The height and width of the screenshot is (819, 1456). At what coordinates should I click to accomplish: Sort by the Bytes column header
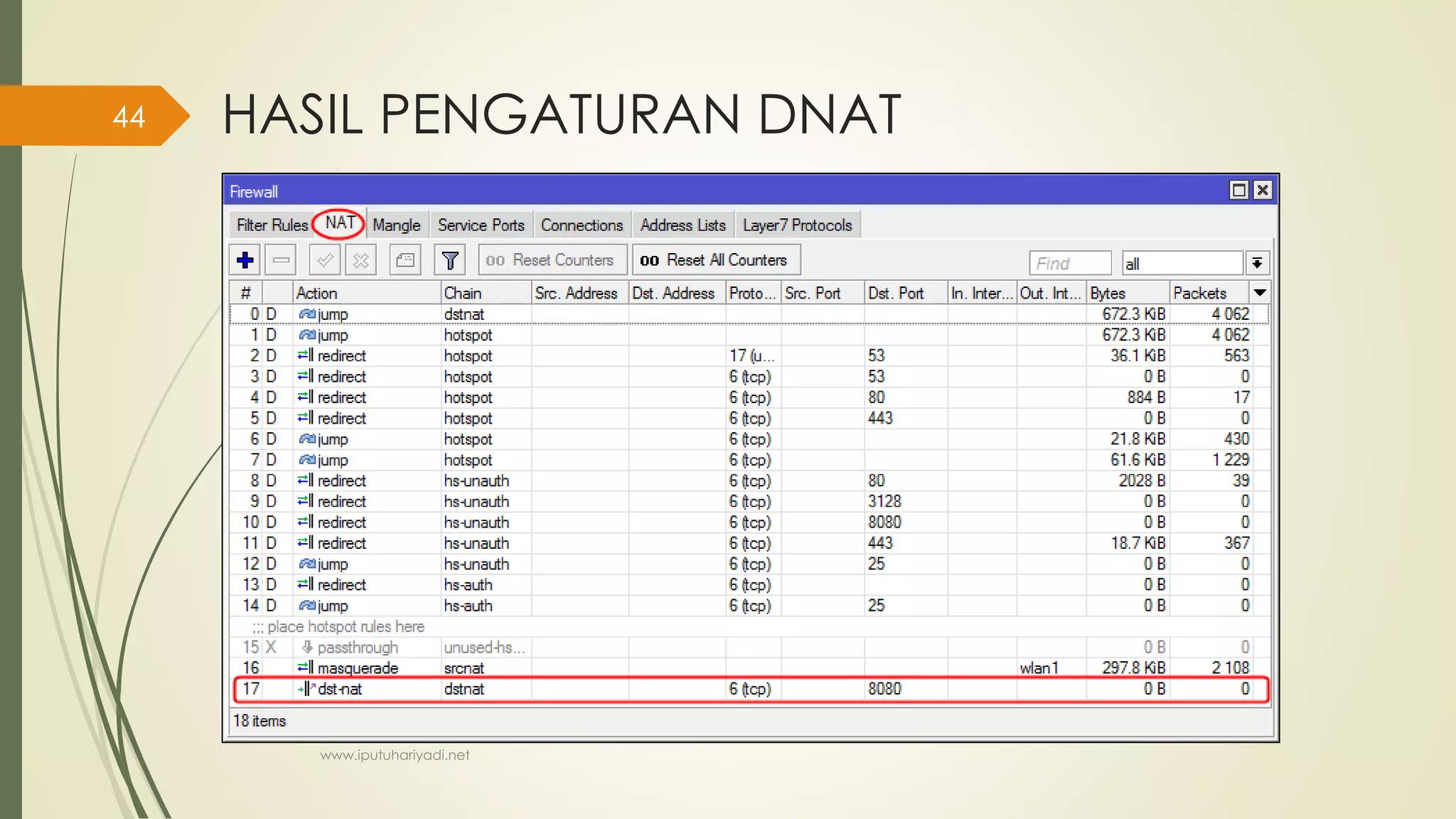(x=1127, y=293)
